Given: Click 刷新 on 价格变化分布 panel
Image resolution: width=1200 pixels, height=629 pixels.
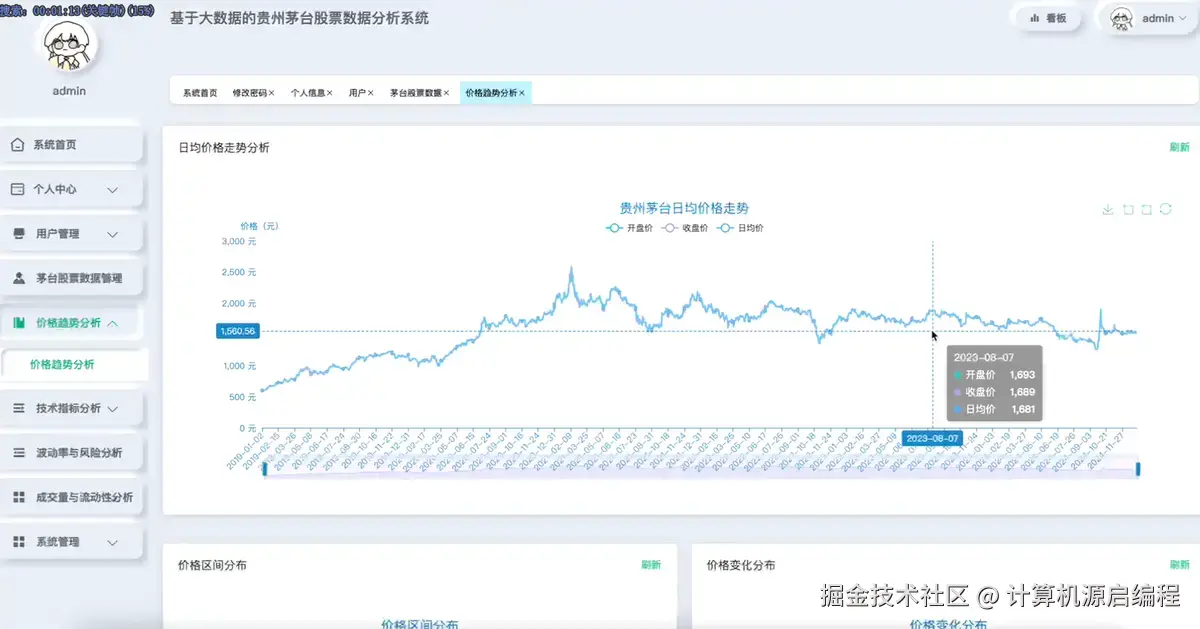Looking at the screenshot, I should pos(1179,565).
